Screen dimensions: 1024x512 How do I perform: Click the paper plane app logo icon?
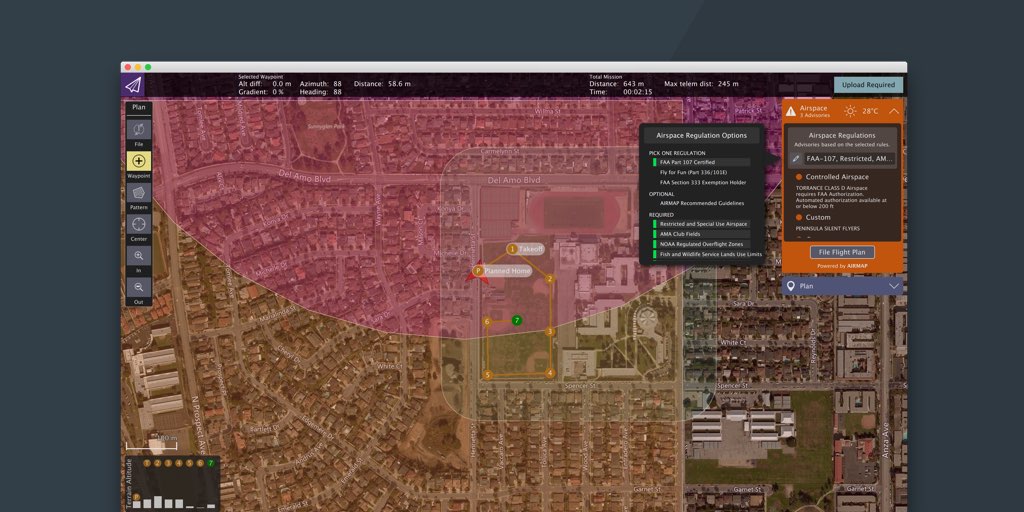click(x=133, y=85)
